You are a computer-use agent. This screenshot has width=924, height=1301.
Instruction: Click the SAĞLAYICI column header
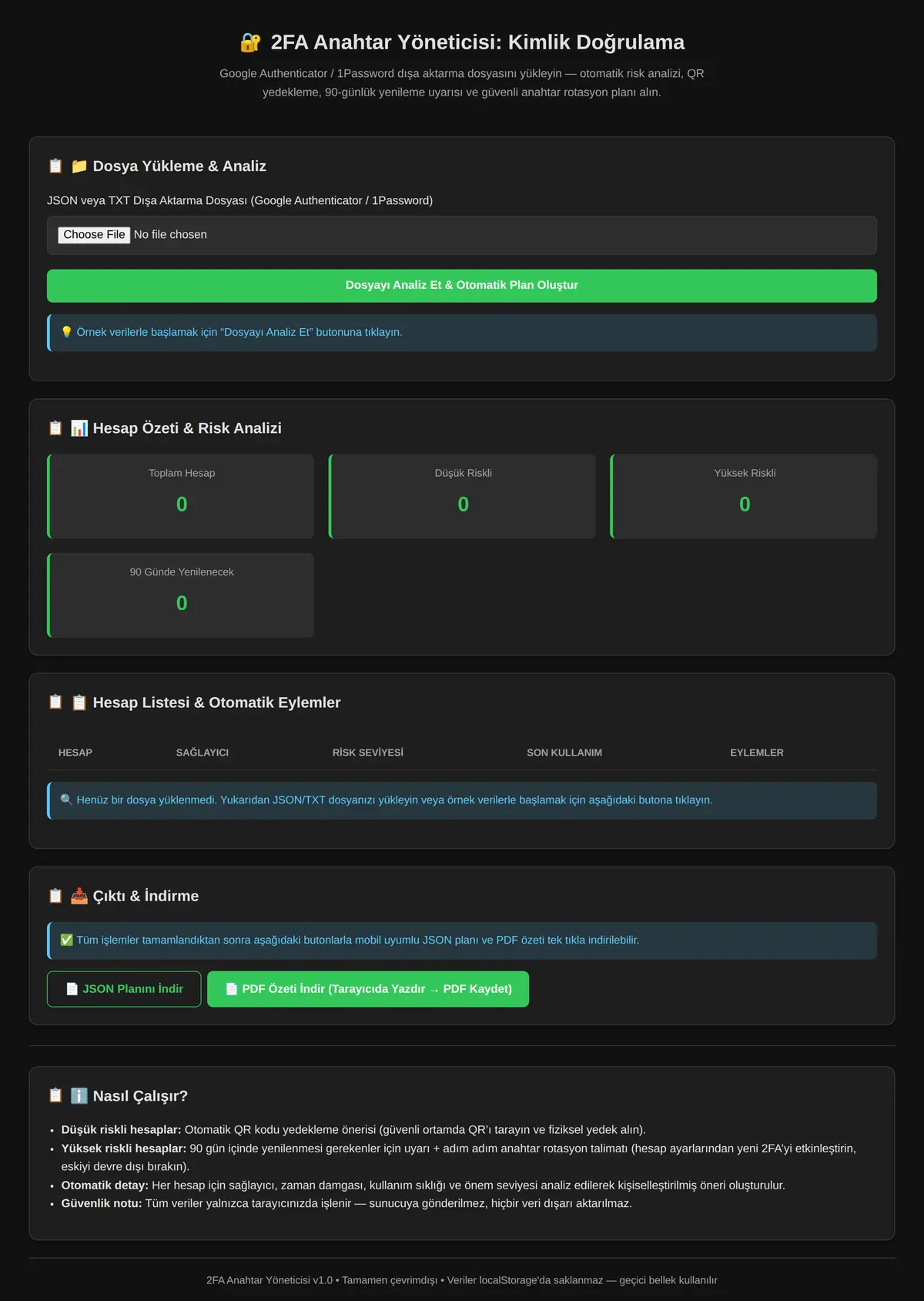(203, 753)
